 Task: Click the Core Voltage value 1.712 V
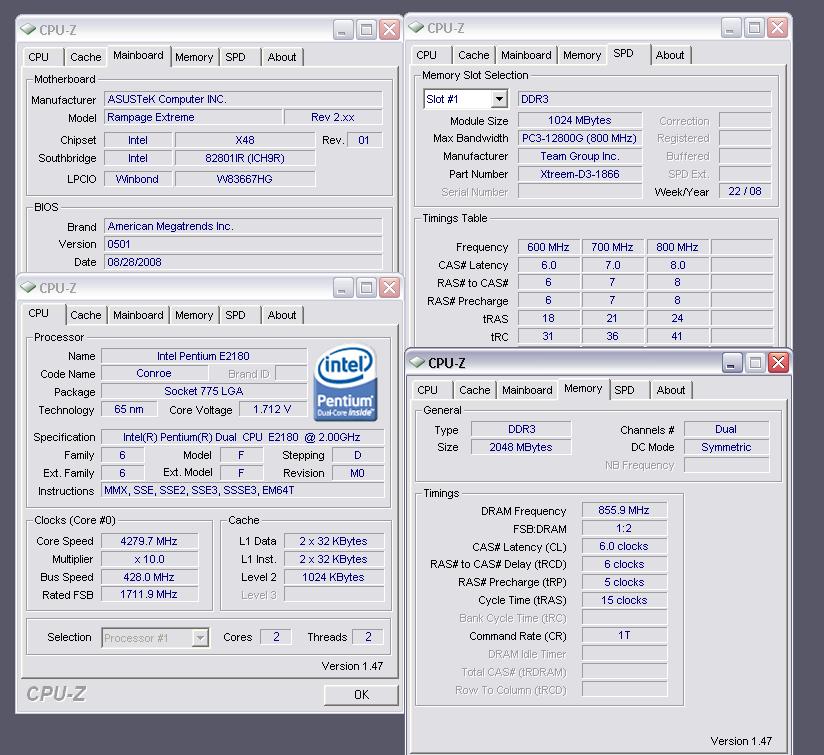click(272, 409)
